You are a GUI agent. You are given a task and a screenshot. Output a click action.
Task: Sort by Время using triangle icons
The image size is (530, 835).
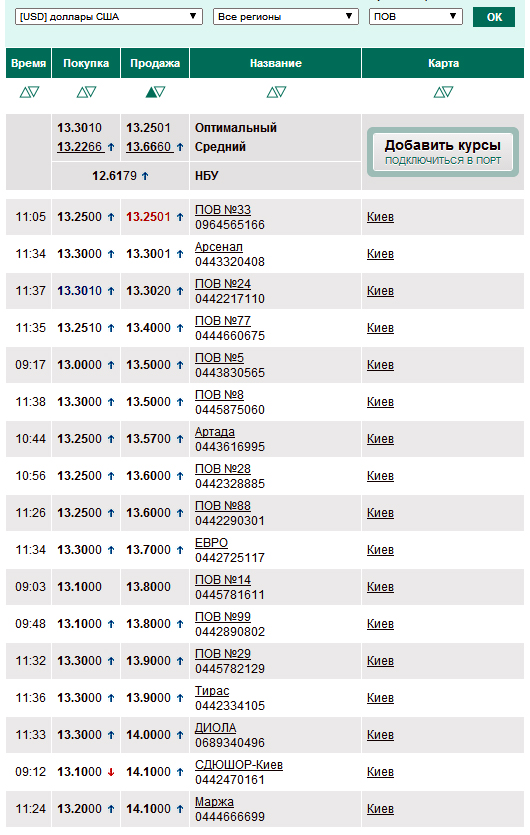(29, 92)
